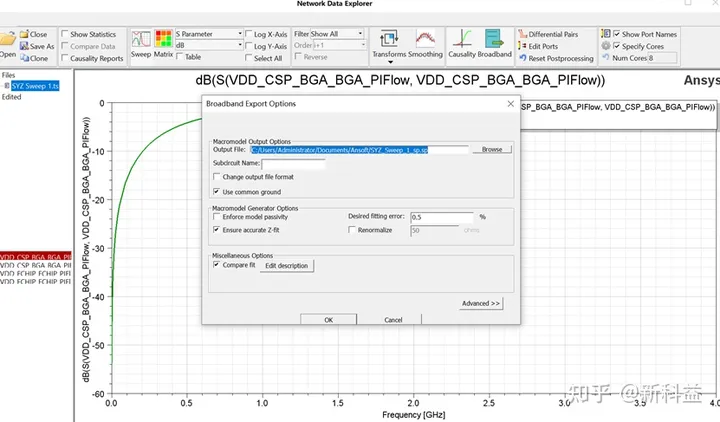Check the Select All box
This screenshot has height=422, width=720.
(x=248, y=58)
